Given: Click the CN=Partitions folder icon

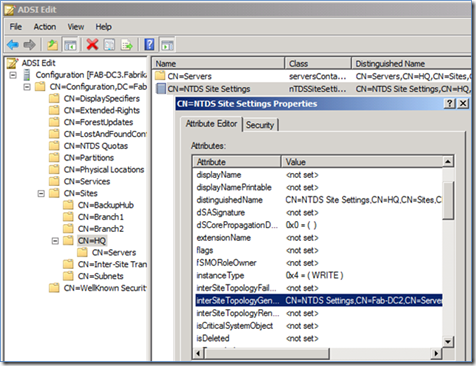Looking at the screenshot, I should (x=54, y=157).
